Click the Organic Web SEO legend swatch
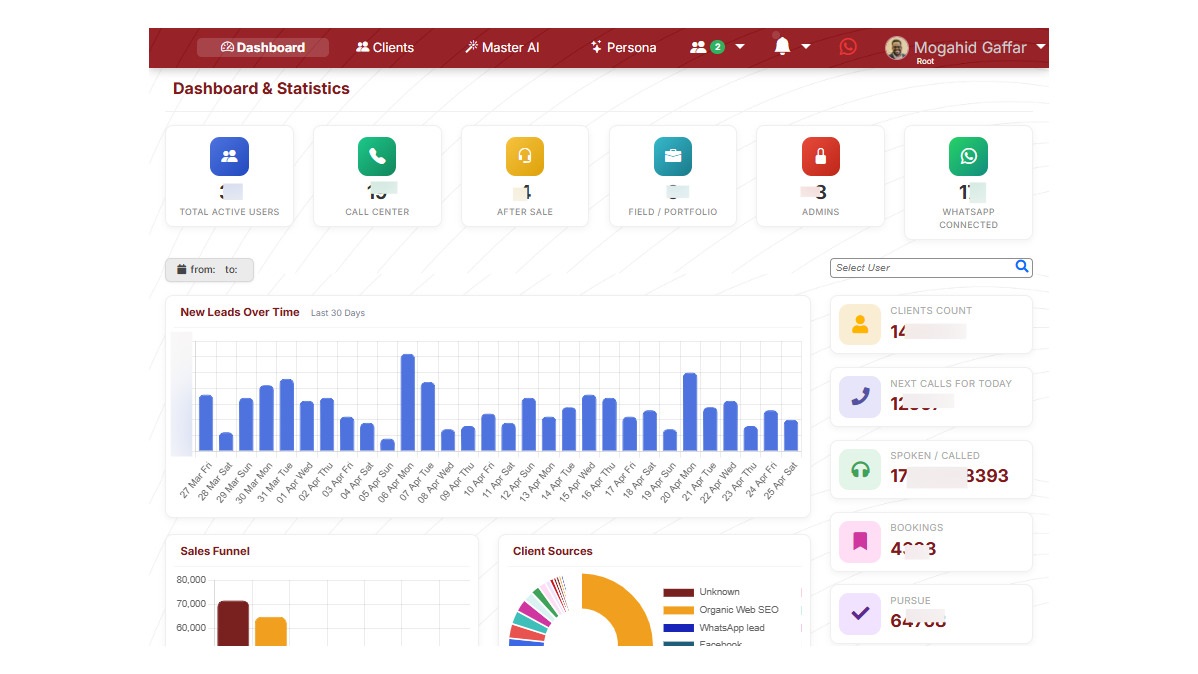 pyautogui.click(x=678, y=610)
